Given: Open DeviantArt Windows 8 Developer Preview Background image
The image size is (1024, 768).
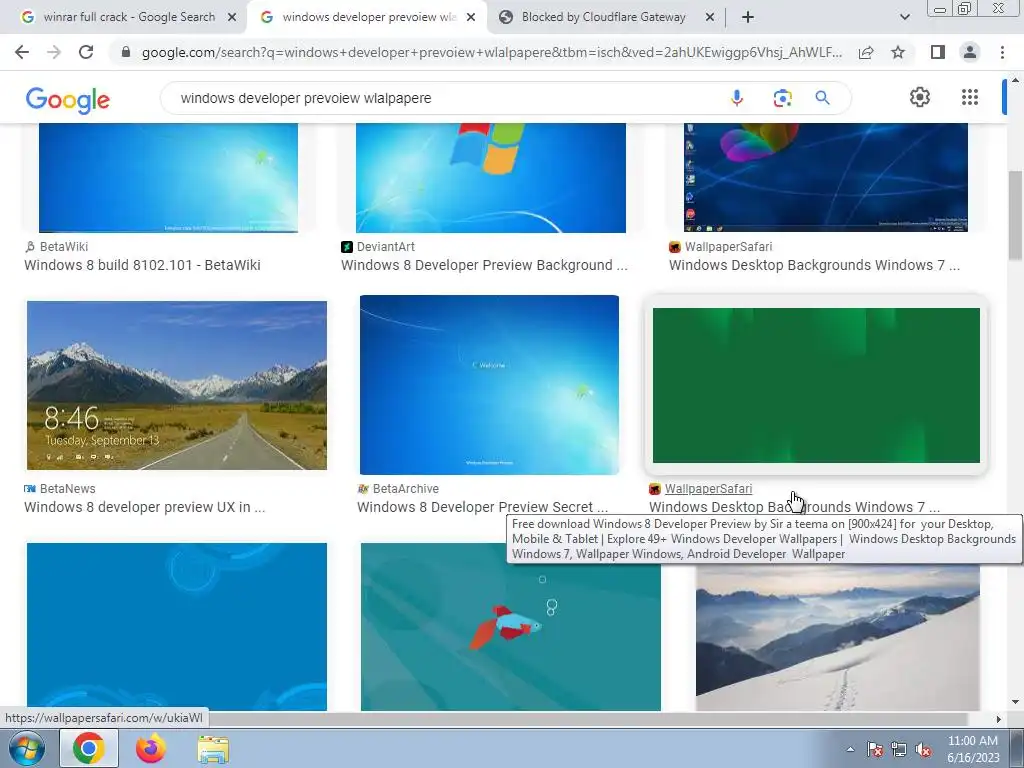Looking at the screenshot, I should (x=490, y=178).
